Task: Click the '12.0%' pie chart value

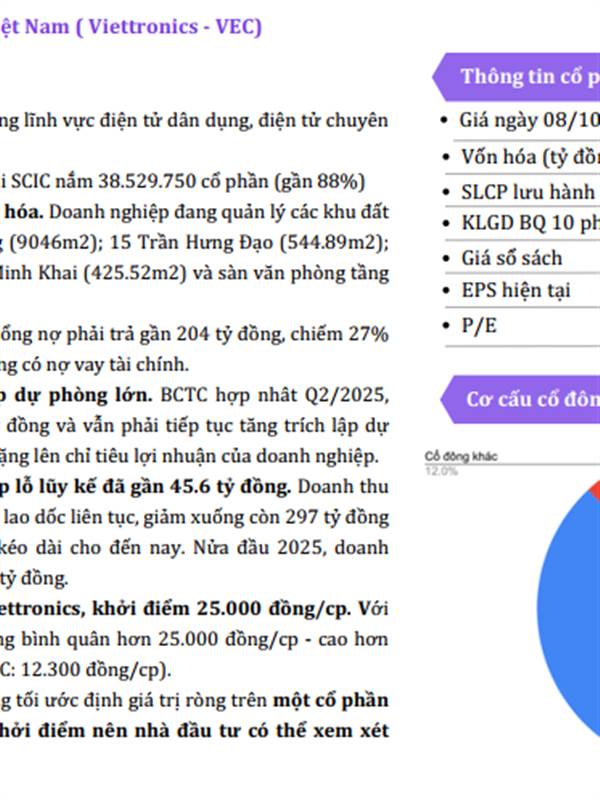Action: coord(441,470)
